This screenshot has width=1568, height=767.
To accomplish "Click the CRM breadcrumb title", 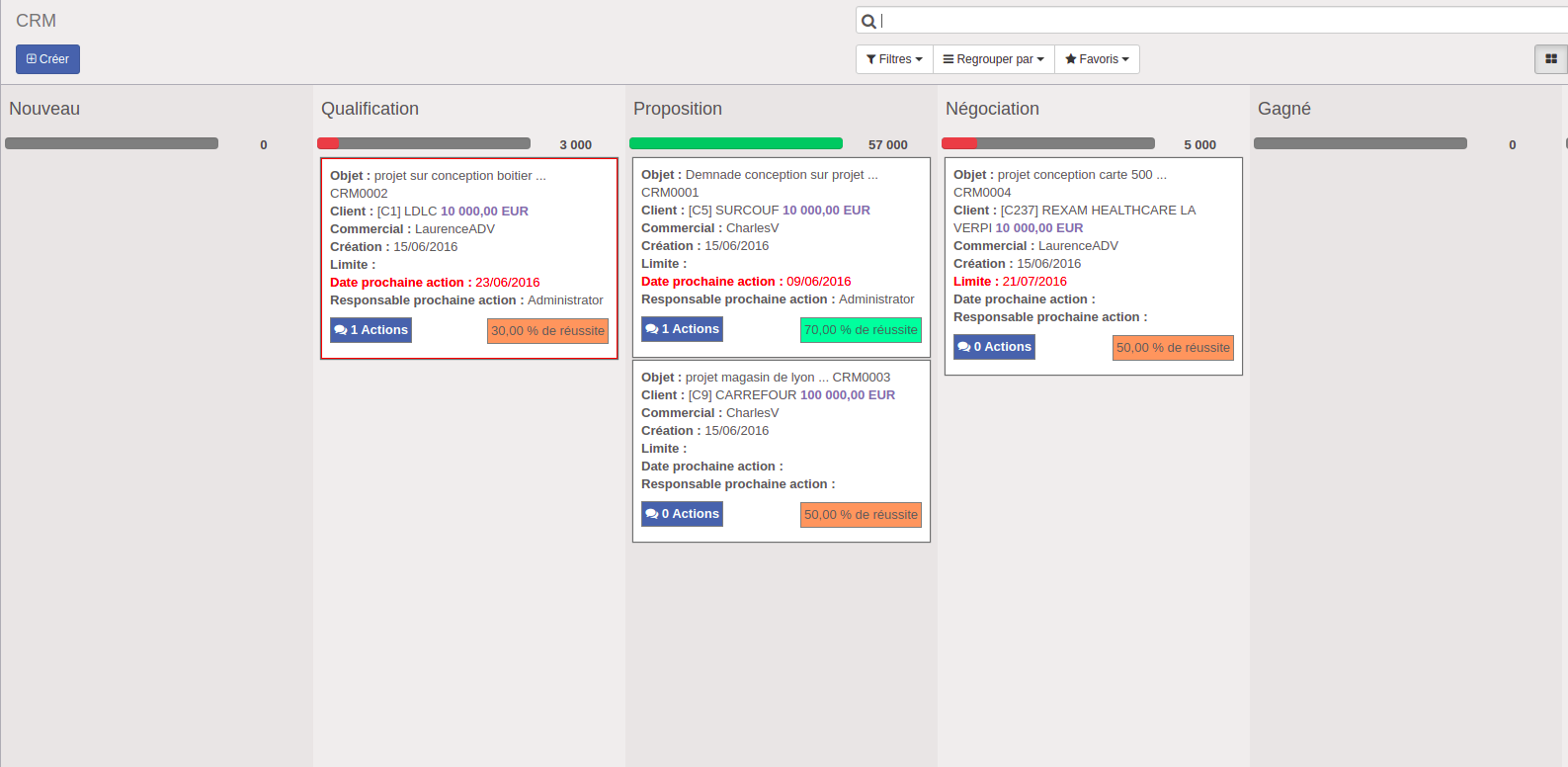I will 36,21.
